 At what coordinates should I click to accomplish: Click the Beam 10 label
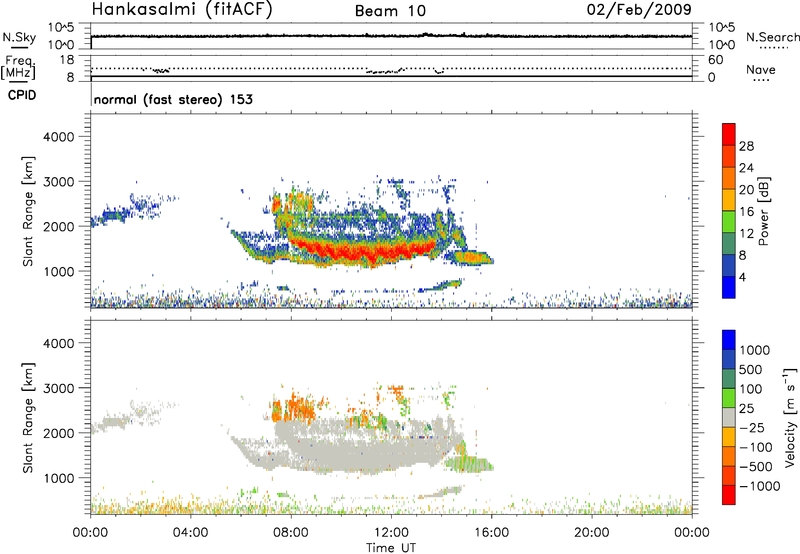[390, 11]
